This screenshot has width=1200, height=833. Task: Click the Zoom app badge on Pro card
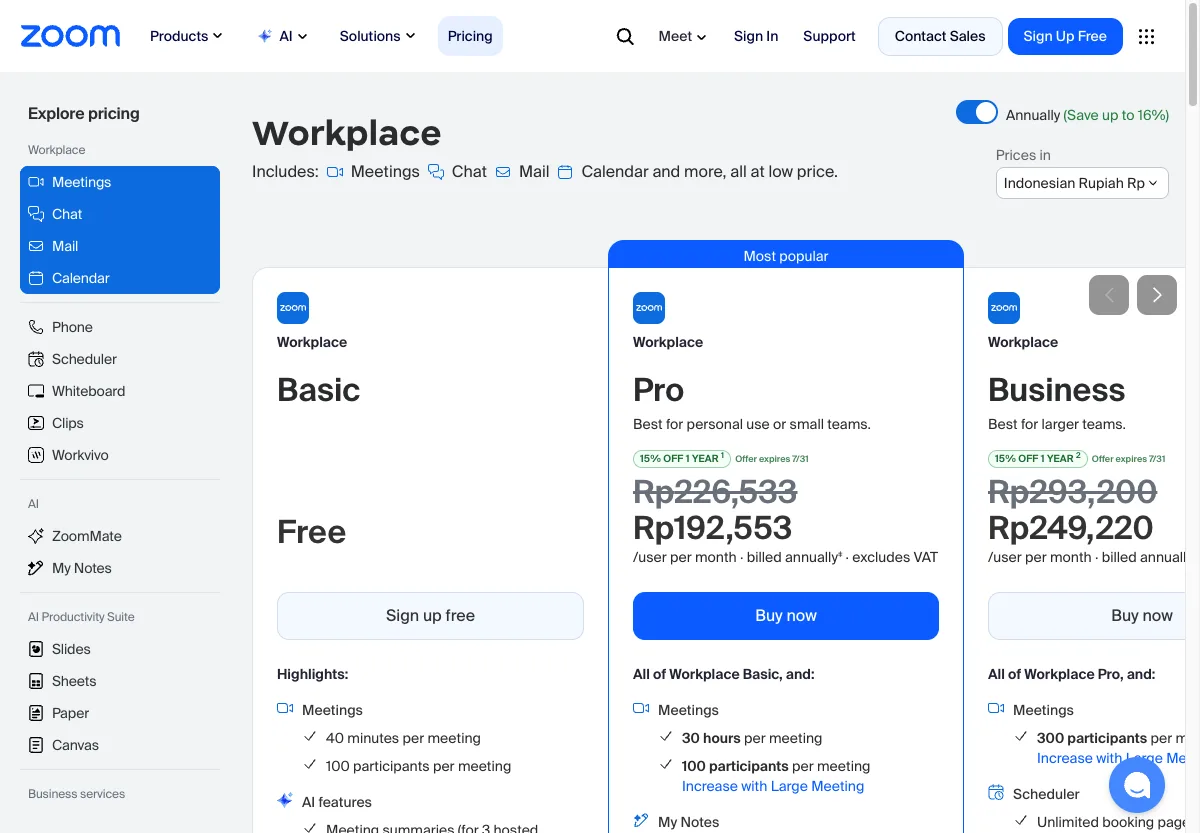pos(649,308)
